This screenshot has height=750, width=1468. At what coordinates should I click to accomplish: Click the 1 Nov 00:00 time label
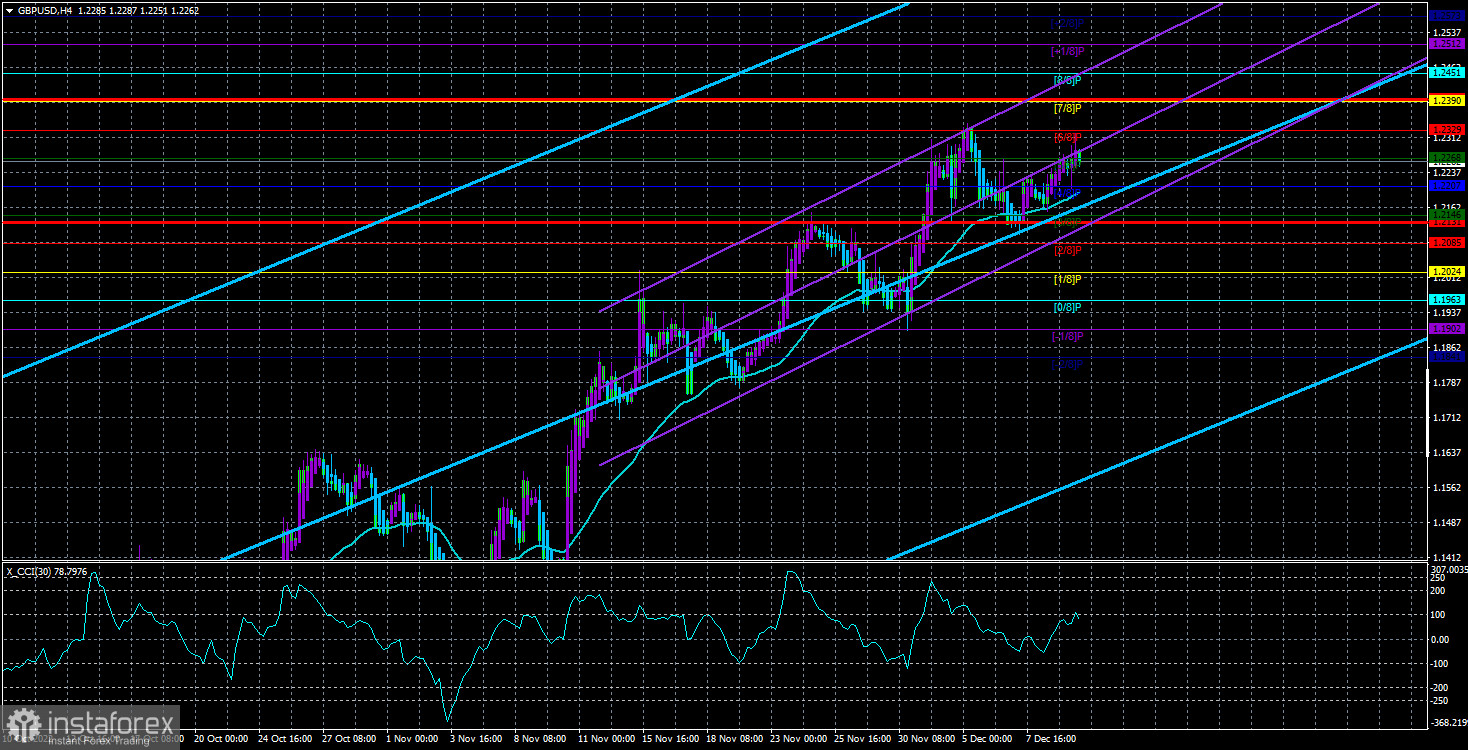coord(412,740)
